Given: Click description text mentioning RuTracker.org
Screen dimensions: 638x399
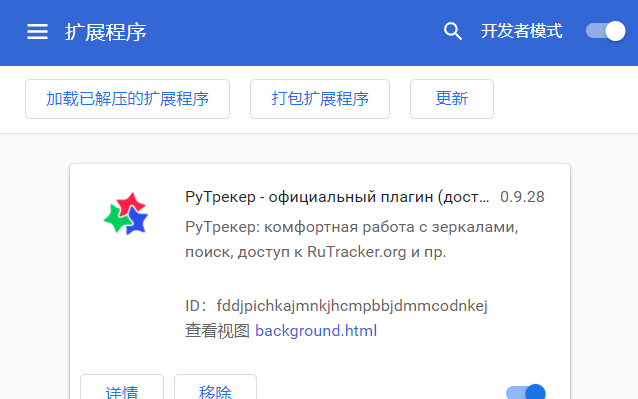Looking at the screenshot, I should [x=352, y=240].
